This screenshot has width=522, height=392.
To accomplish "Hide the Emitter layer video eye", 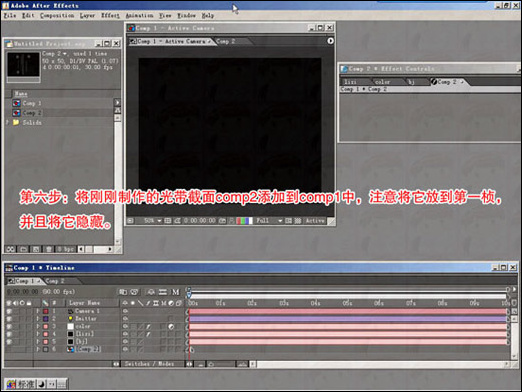I will coord(9,319).
